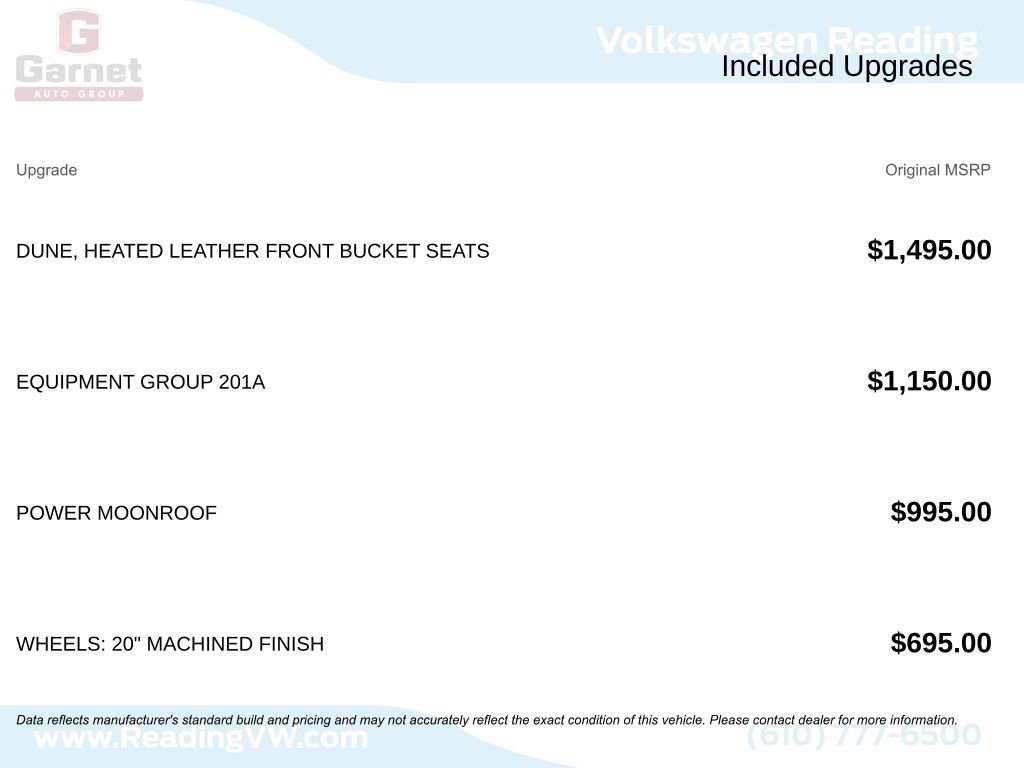The width and height of the screenshot is (1024, 768).
Task: Click the $695.00 price
Action: 941,643
